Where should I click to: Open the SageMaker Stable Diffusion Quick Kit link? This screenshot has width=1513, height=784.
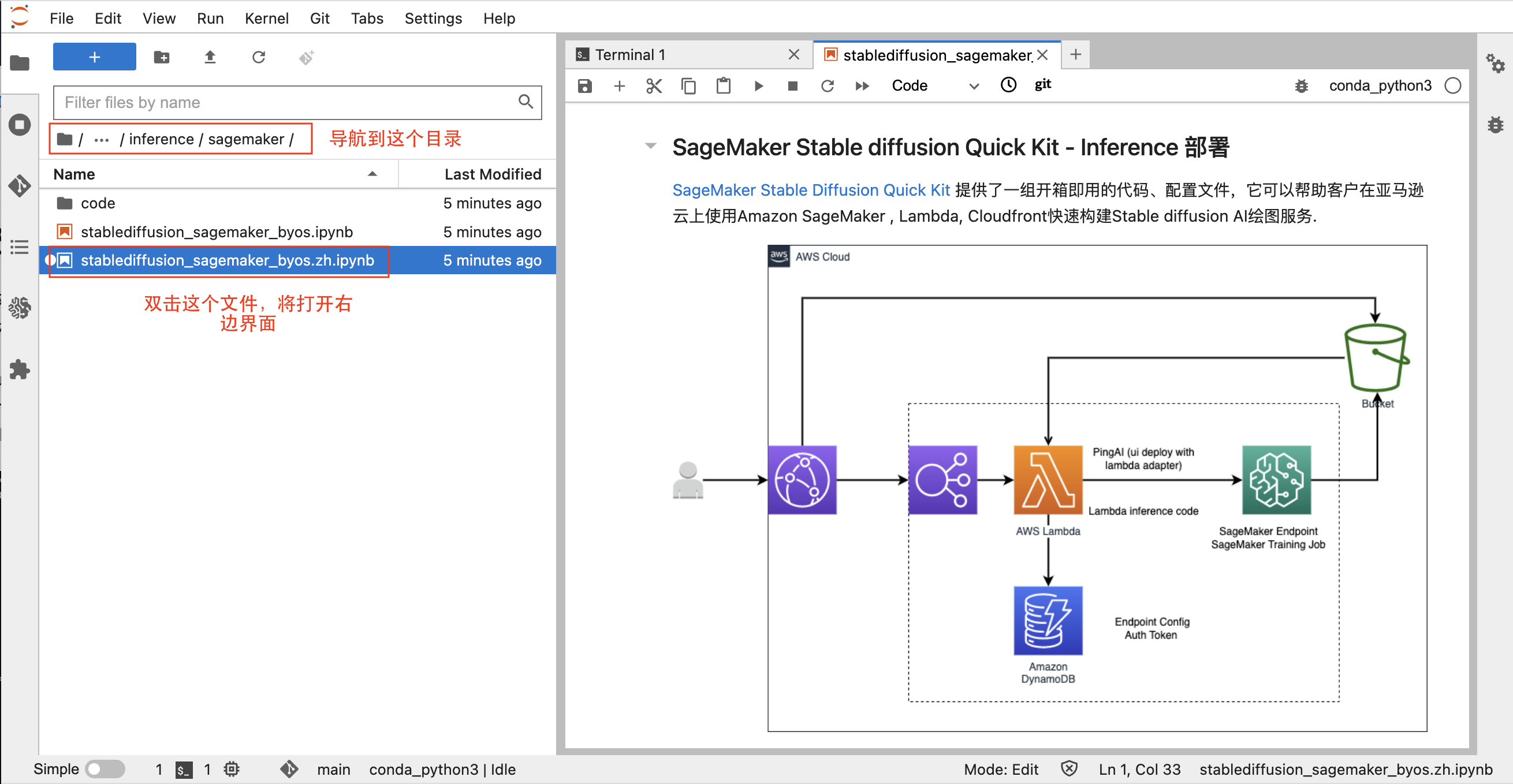811,190
